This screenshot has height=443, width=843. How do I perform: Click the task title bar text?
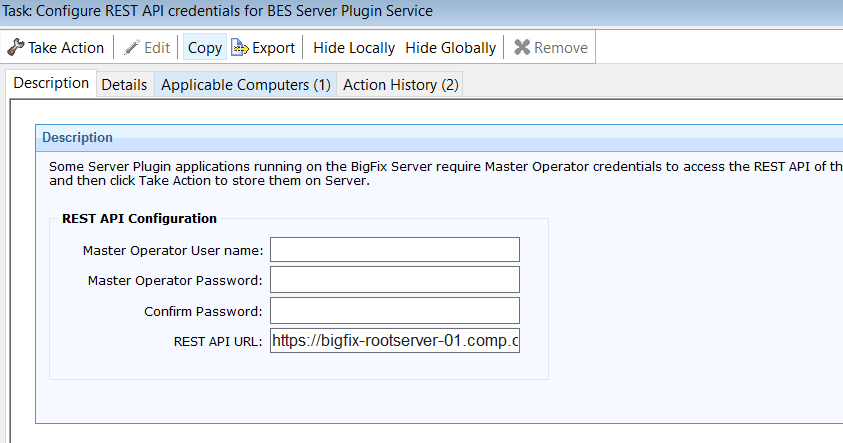pyautogui.click(x=220, y=12)
